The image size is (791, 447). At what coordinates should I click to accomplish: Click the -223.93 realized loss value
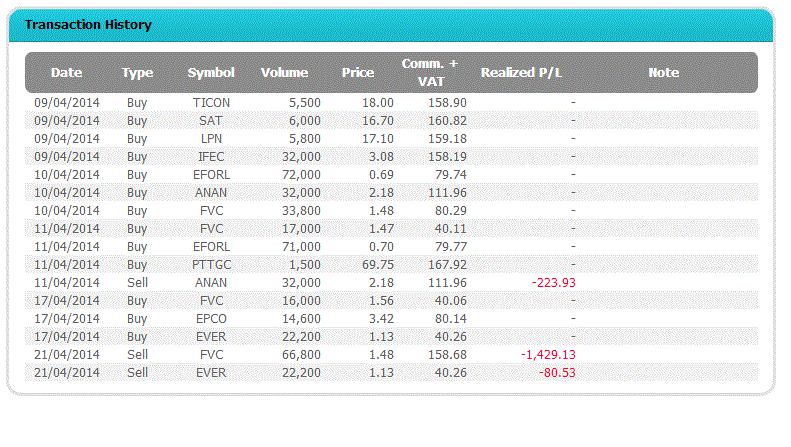tap(551, 282)
